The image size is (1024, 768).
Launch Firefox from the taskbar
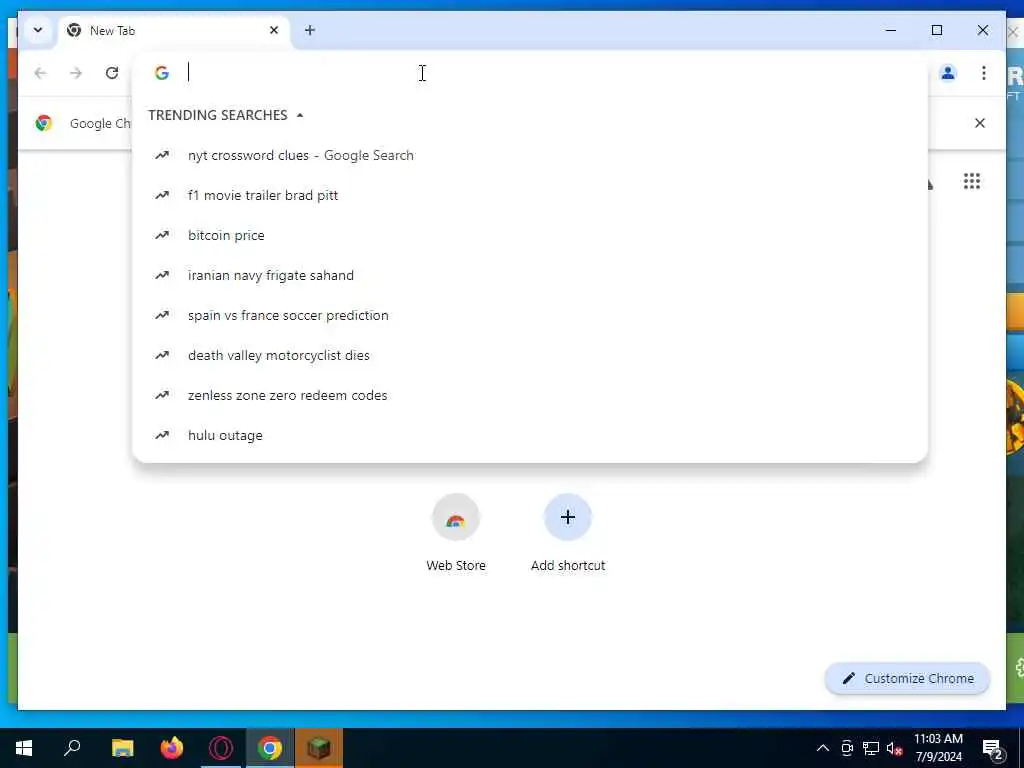(x=172, y=748)
